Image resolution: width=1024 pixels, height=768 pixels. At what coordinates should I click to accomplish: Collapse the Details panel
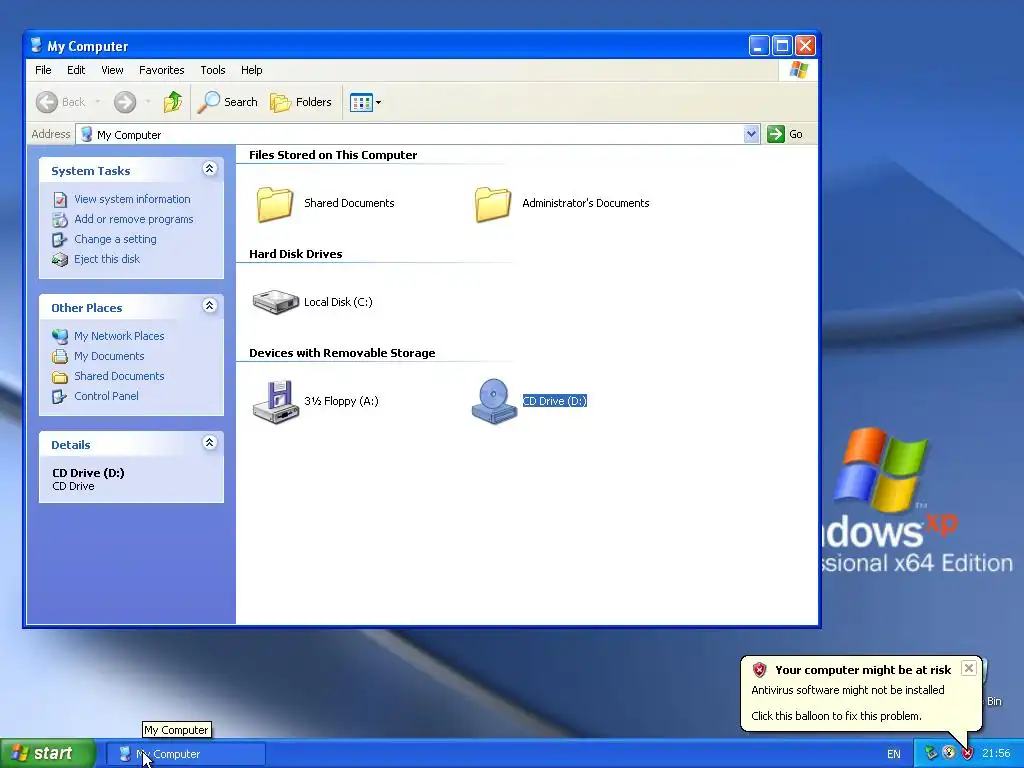[209, 443]
